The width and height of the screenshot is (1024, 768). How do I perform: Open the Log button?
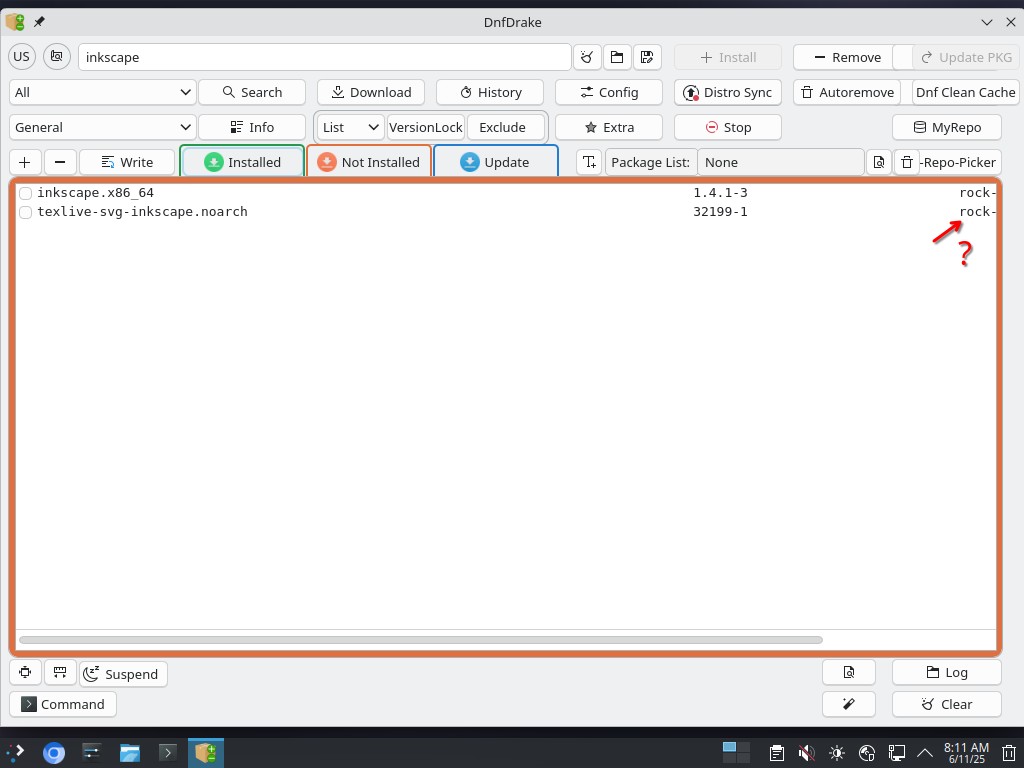[x=947, y=673]
